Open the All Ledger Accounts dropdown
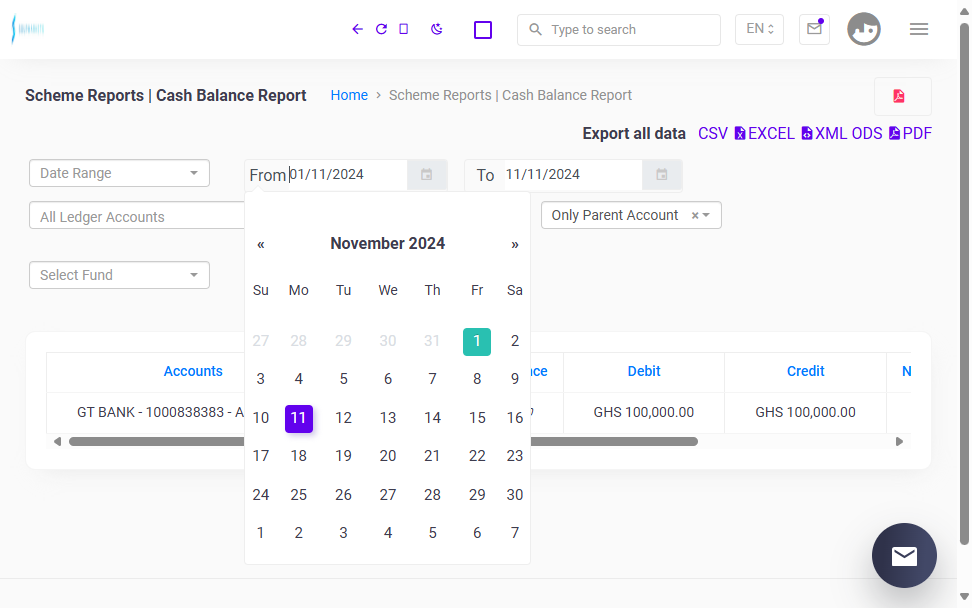 click(136, 216)
